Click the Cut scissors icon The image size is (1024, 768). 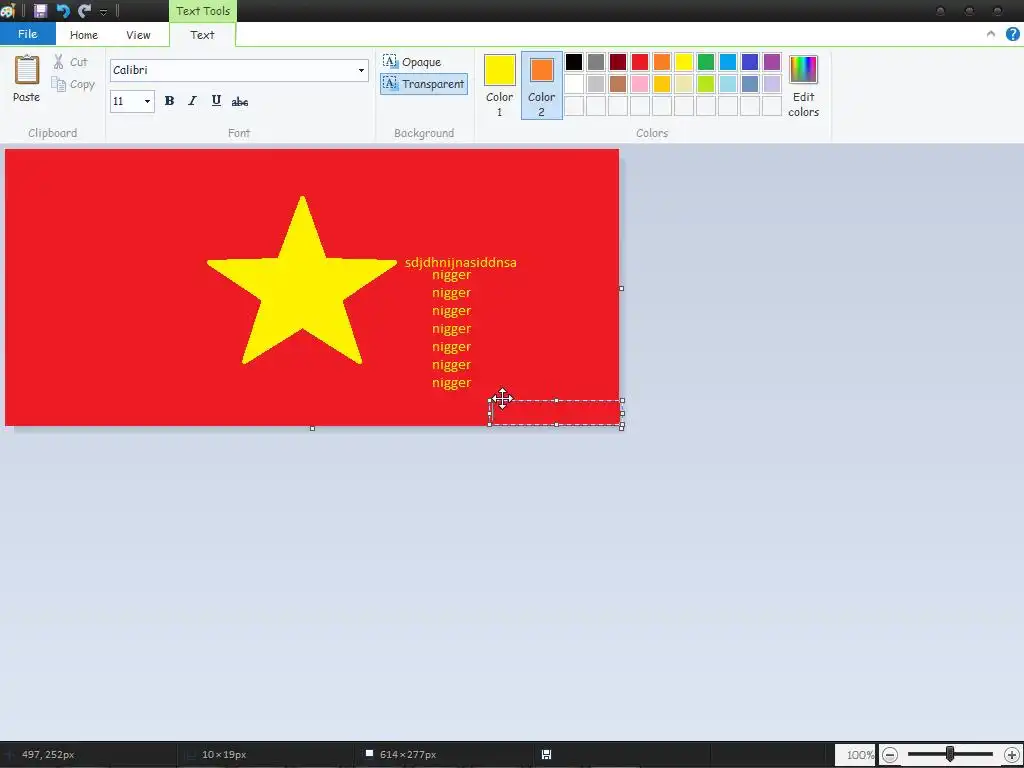[59, 61]
